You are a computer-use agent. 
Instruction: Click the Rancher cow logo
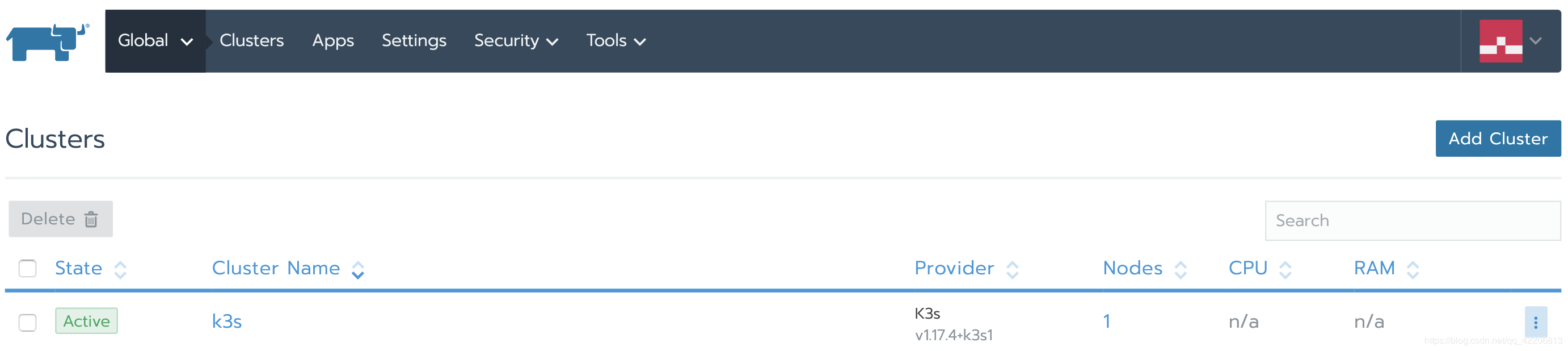(x=48, y=42)
